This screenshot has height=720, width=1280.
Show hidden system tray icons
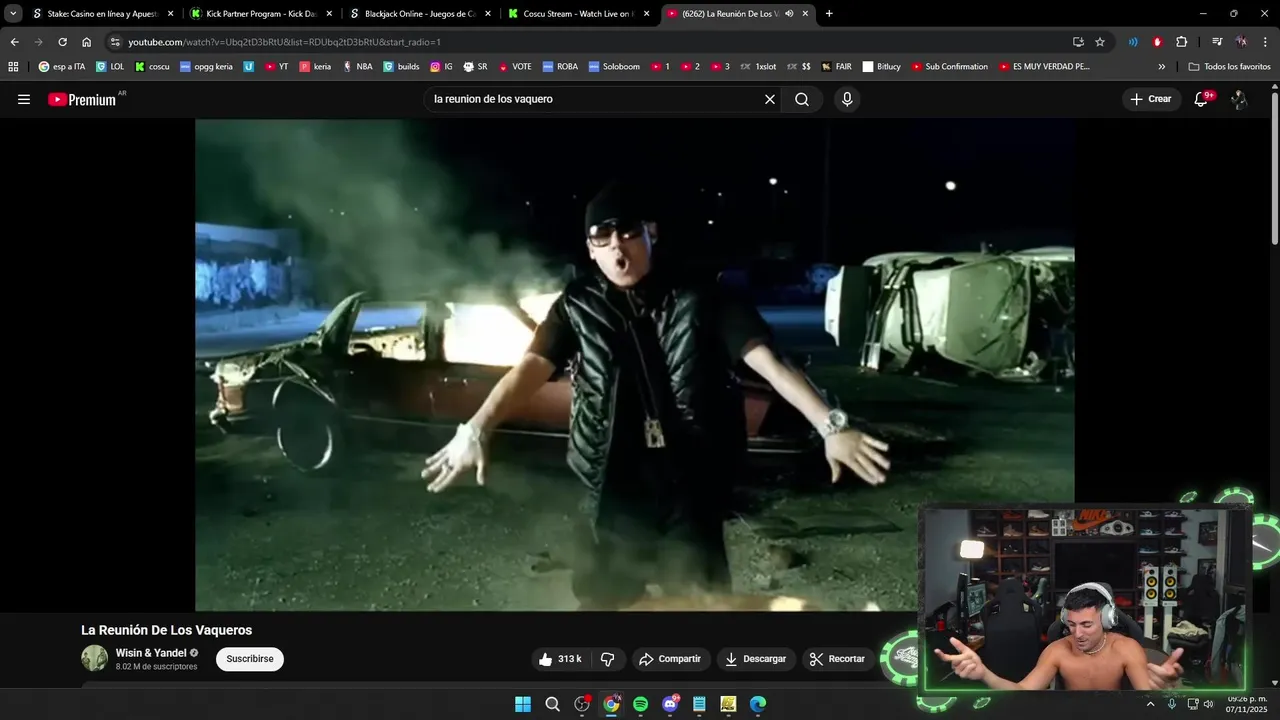point(1150,704)
